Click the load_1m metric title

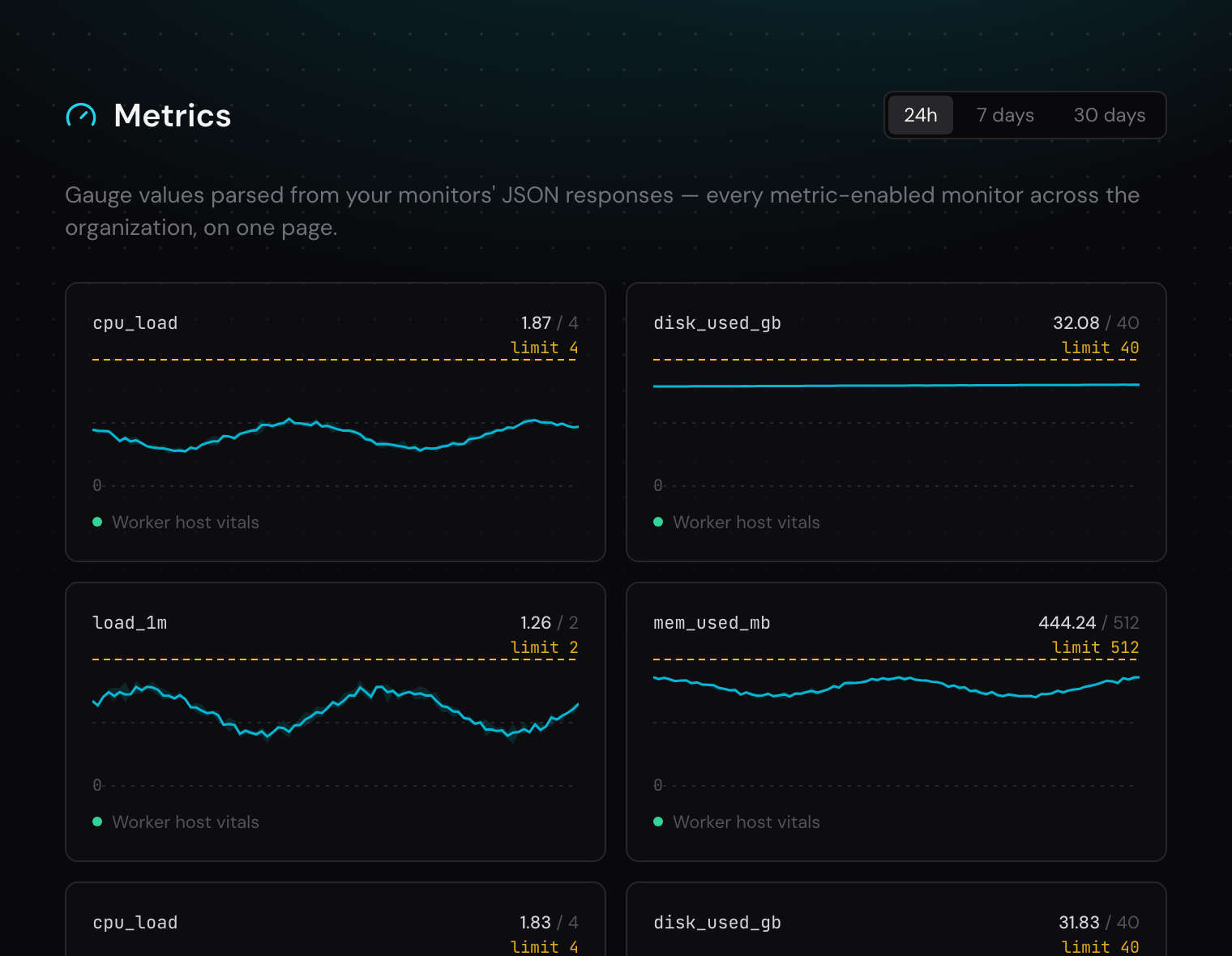[x=130, y=623]
